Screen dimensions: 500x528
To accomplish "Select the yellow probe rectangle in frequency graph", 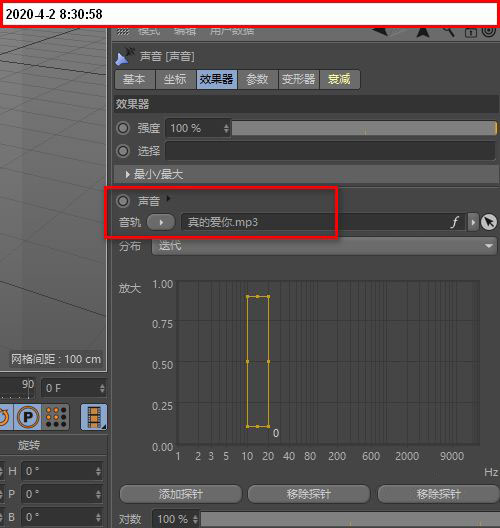I will pyautogui.click(x=258, y=361).
